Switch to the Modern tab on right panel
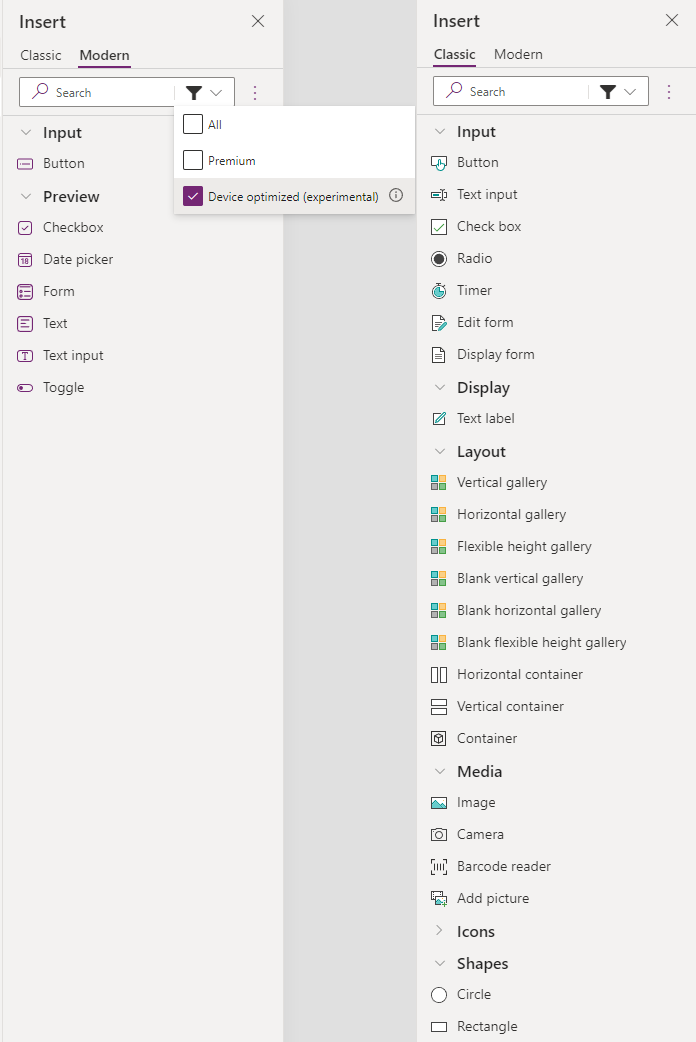 pos(518,55)
